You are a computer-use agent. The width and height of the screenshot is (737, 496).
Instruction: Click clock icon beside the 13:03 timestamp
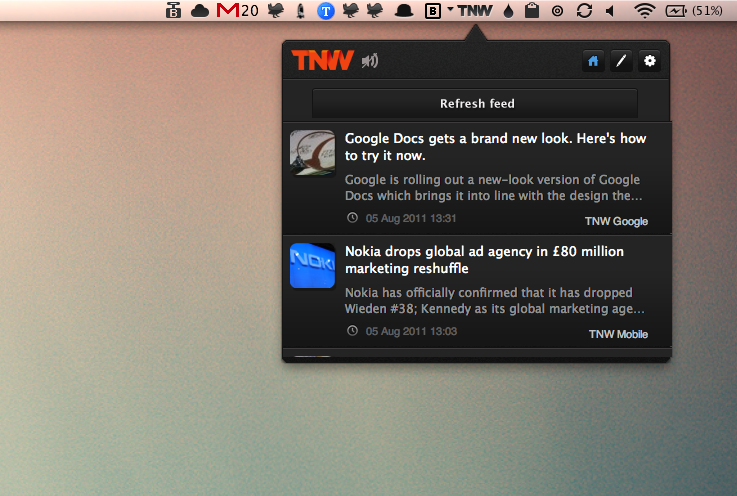(352, 330)
